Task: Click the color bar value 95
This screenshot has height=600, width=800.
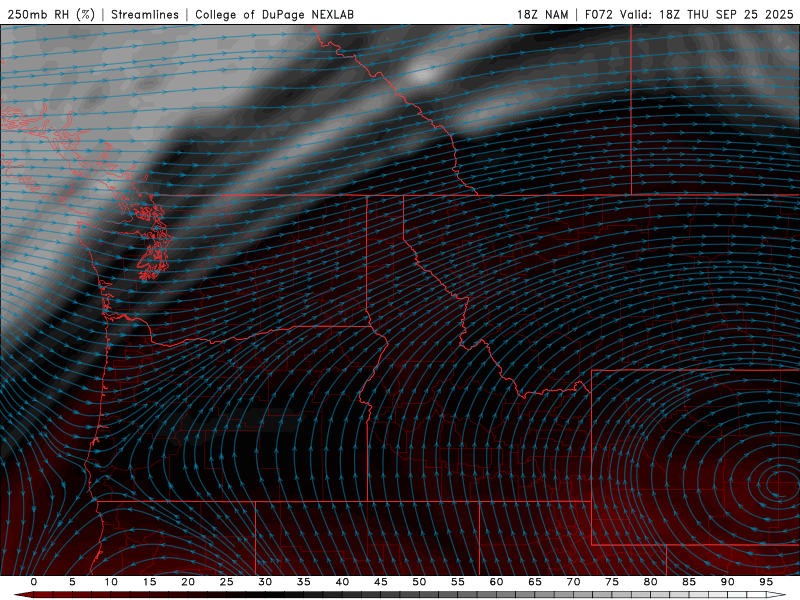Action: tap(766, 582)
